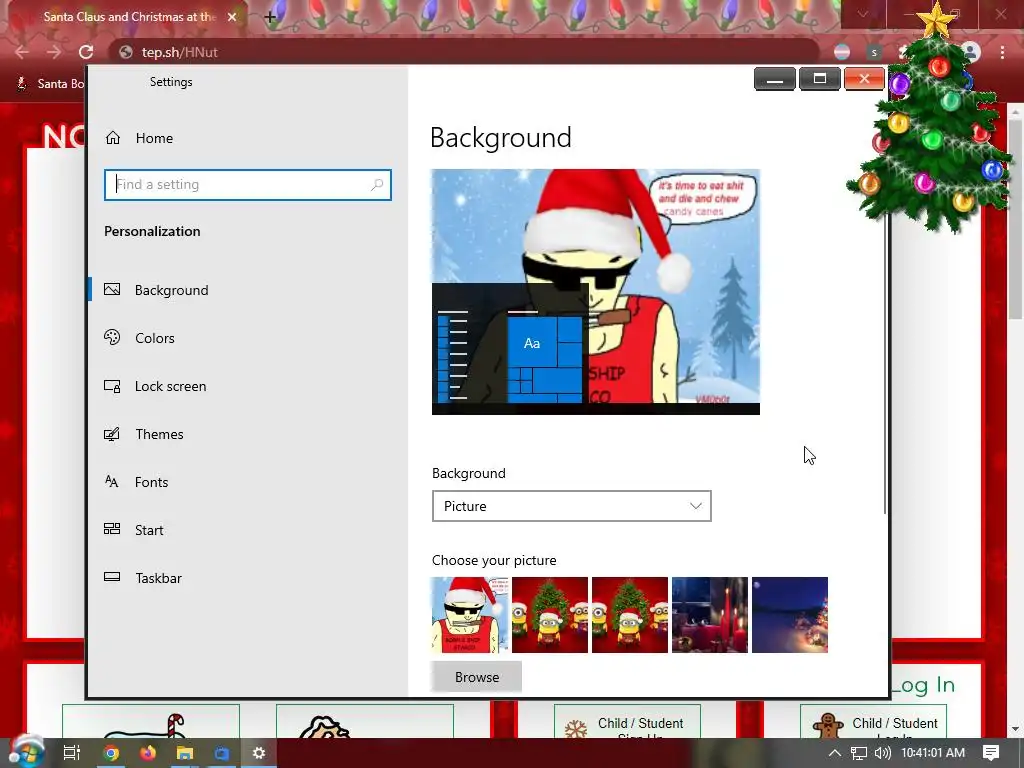This screenshot has height=768, width=1024.
Task: Open Firefox from the taskbar
Action: 148,753
